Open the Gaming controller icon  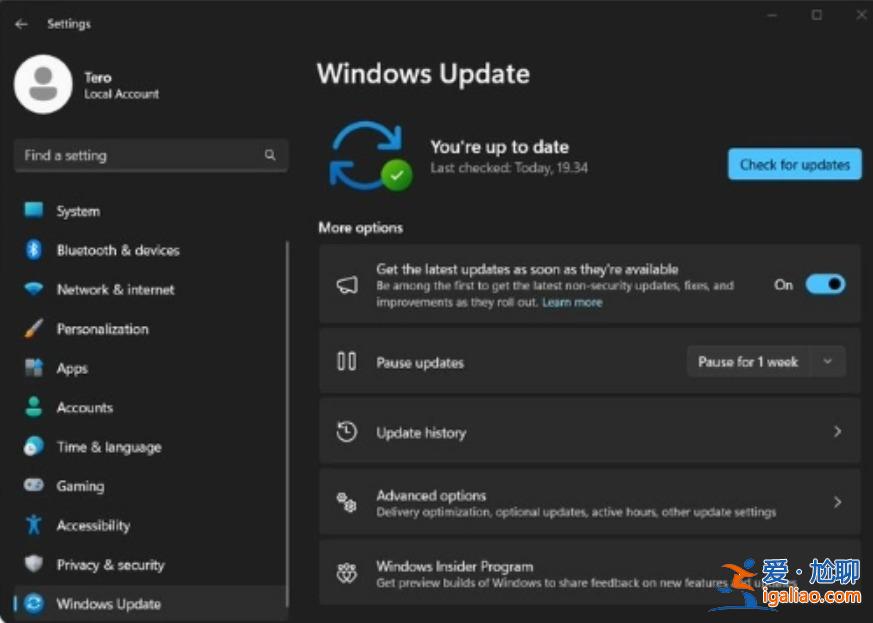(34, 486)
